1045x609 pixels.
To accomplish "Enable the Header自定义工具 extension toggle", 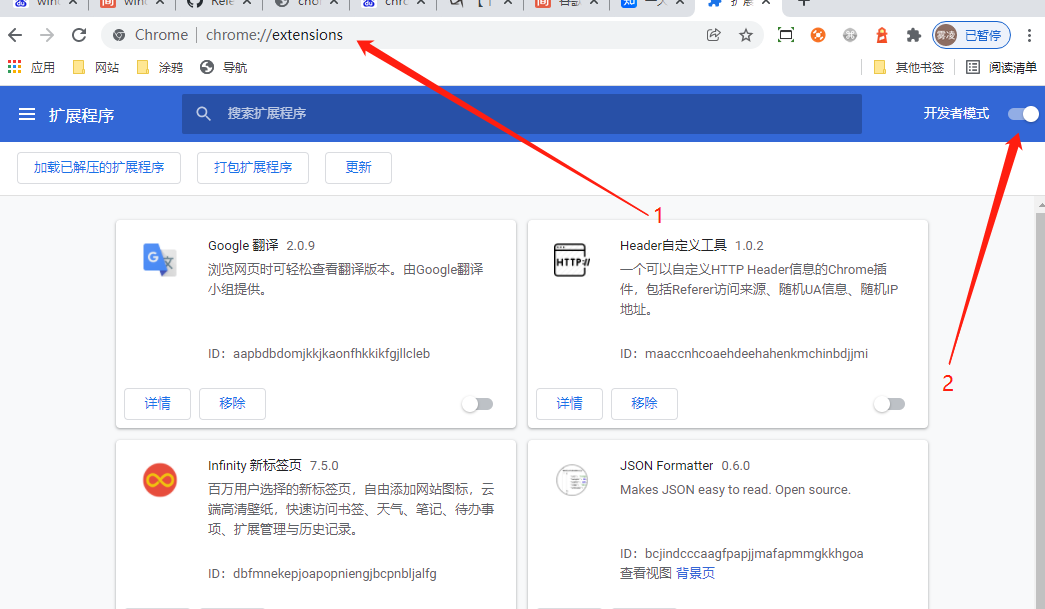I will pyautogui.click(x=889, y=404).
